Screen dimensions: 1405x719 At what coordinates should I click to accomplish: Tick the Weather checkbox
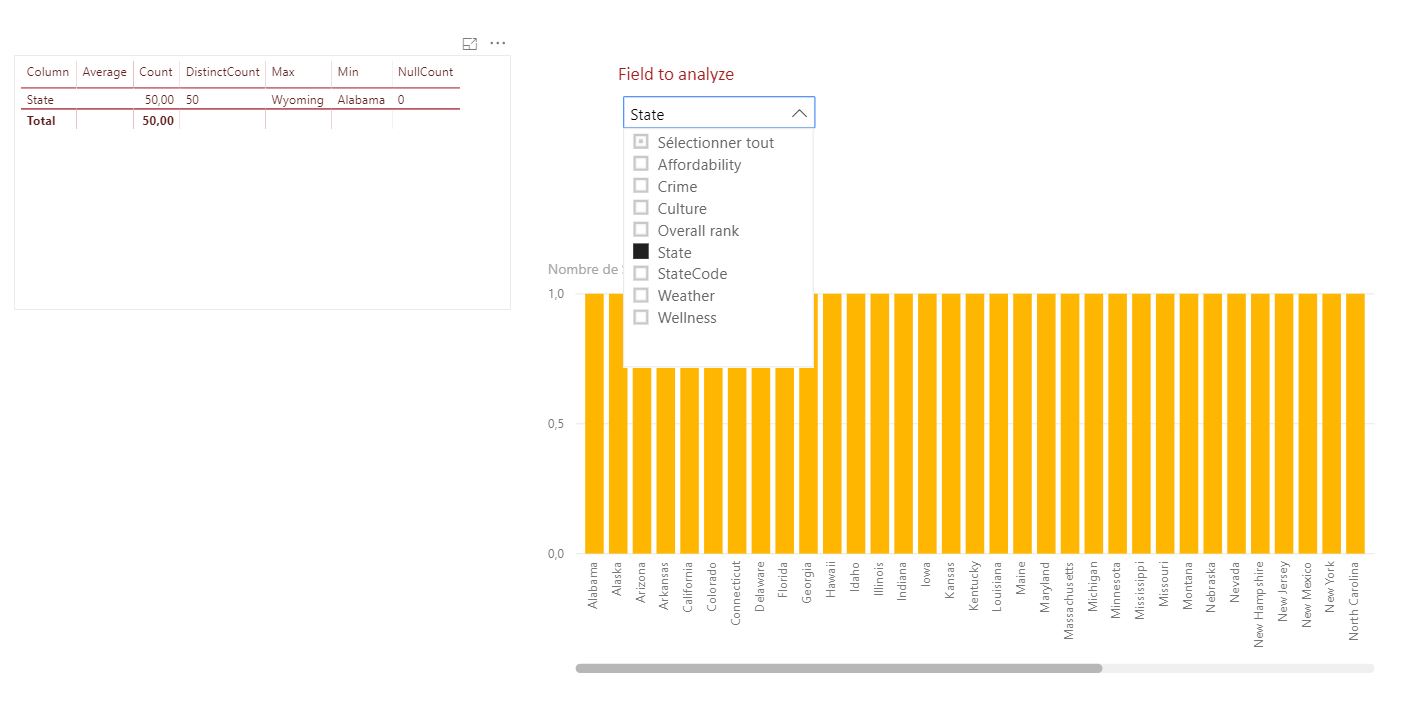pyautogui.click(x=641, y=295)
